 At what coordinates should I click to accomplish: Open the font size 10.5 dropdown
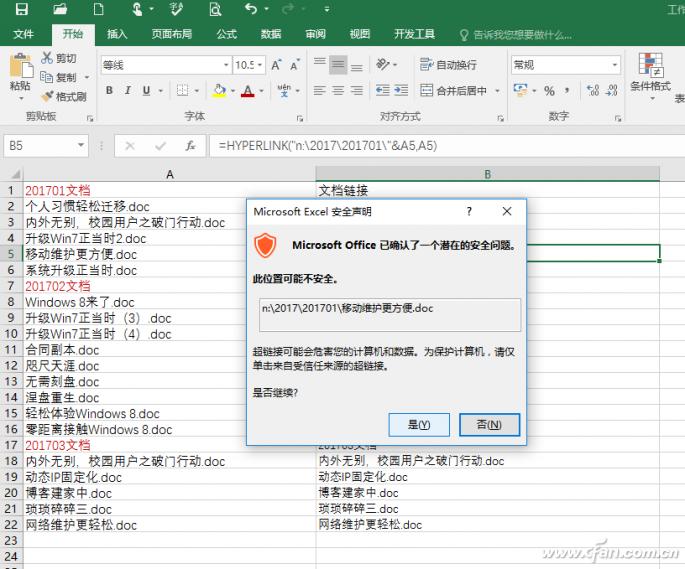(260, 65)
